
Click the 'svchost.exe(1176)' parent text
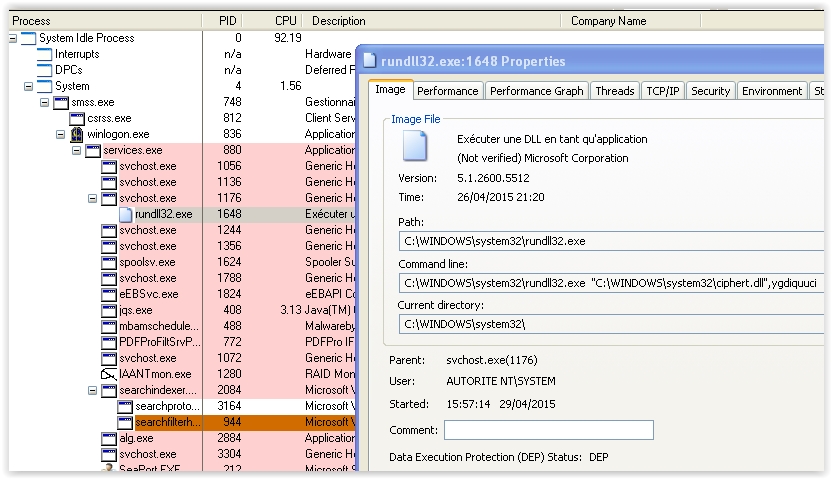tap(491, 360)
